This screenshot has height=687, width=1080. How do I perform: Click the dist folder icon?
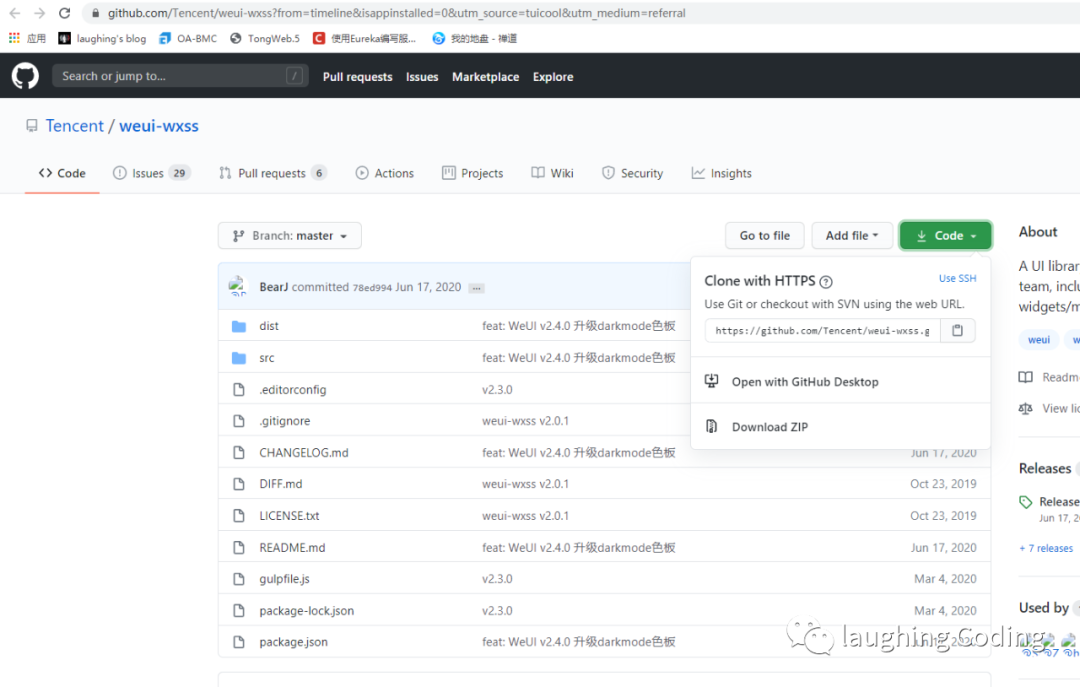click(239, 326)
